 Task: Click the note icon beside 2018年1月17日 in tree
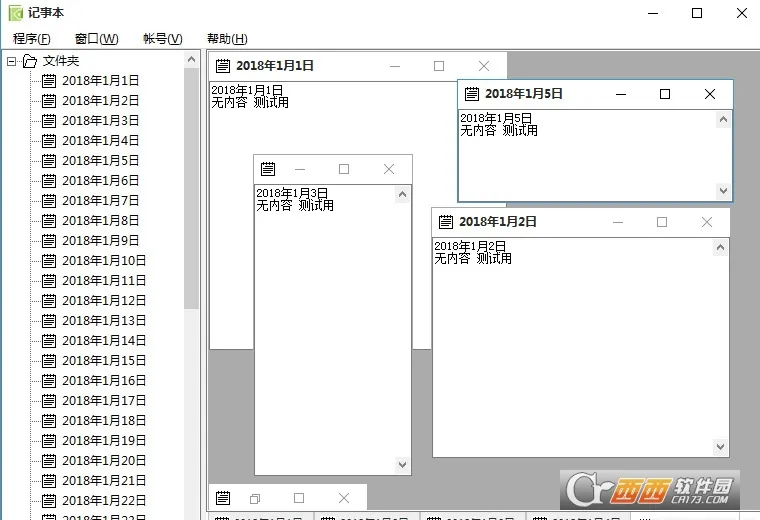coord(48,401)
